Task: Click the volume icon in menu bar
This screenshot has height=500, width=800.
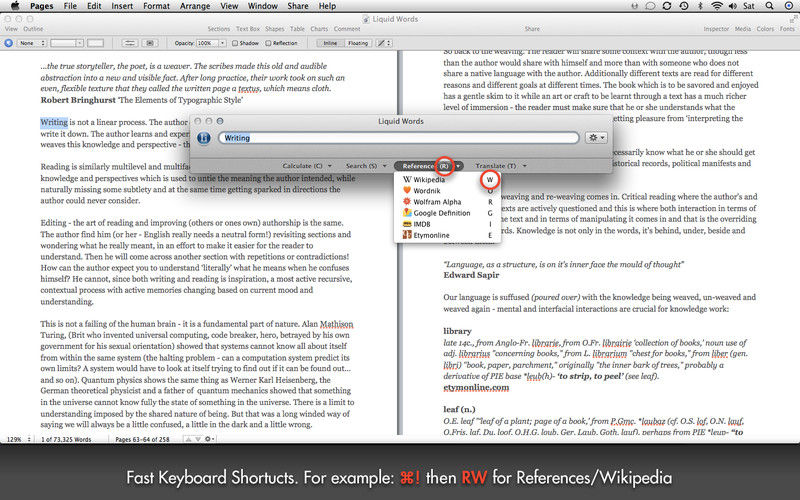Action: 733,6
